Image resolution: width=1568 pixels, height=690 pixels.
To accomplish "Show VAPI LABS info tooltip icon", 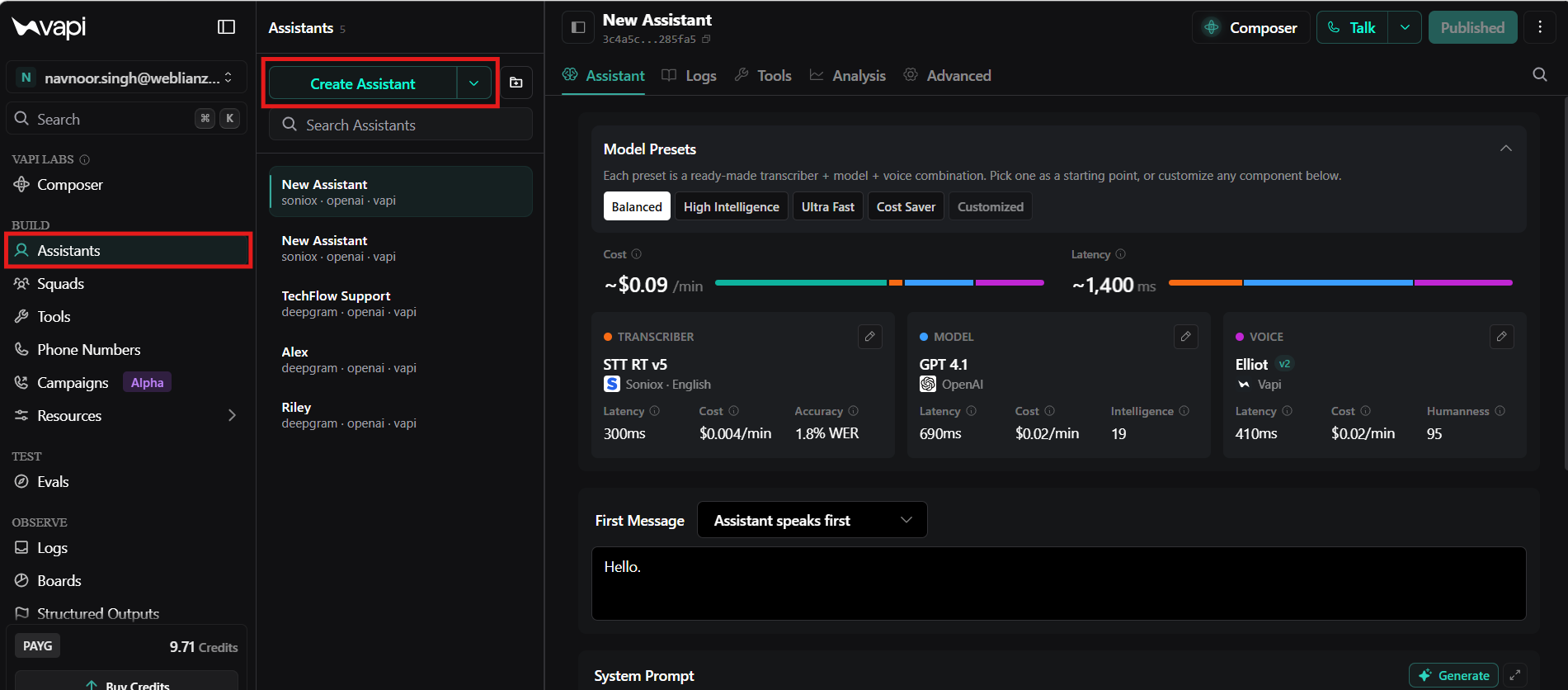I will click(x=85, y=159).
